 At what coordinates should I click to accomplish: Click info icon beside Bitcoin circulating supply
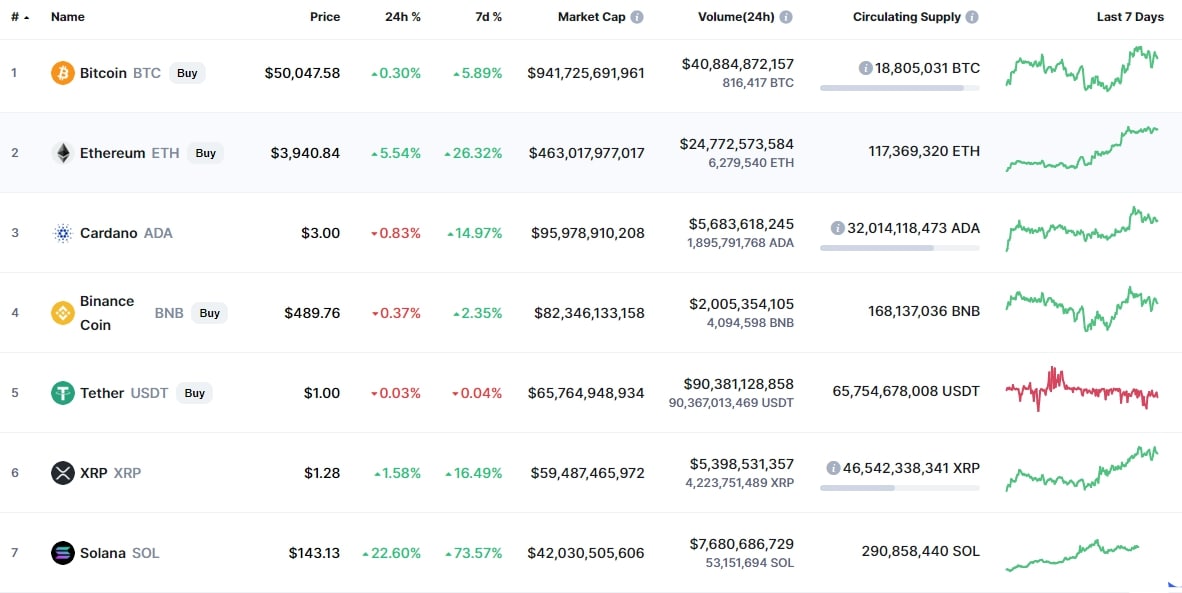point(865,69)
